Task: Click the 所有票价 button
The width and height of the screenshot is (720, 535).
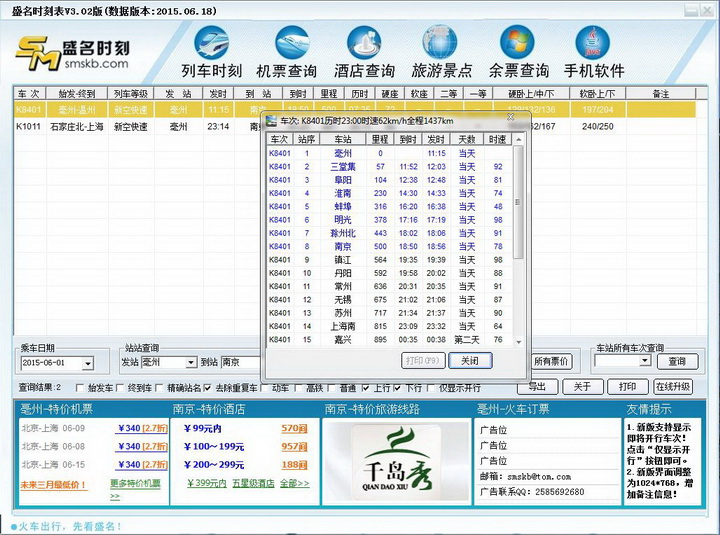Action: [551, 361]
